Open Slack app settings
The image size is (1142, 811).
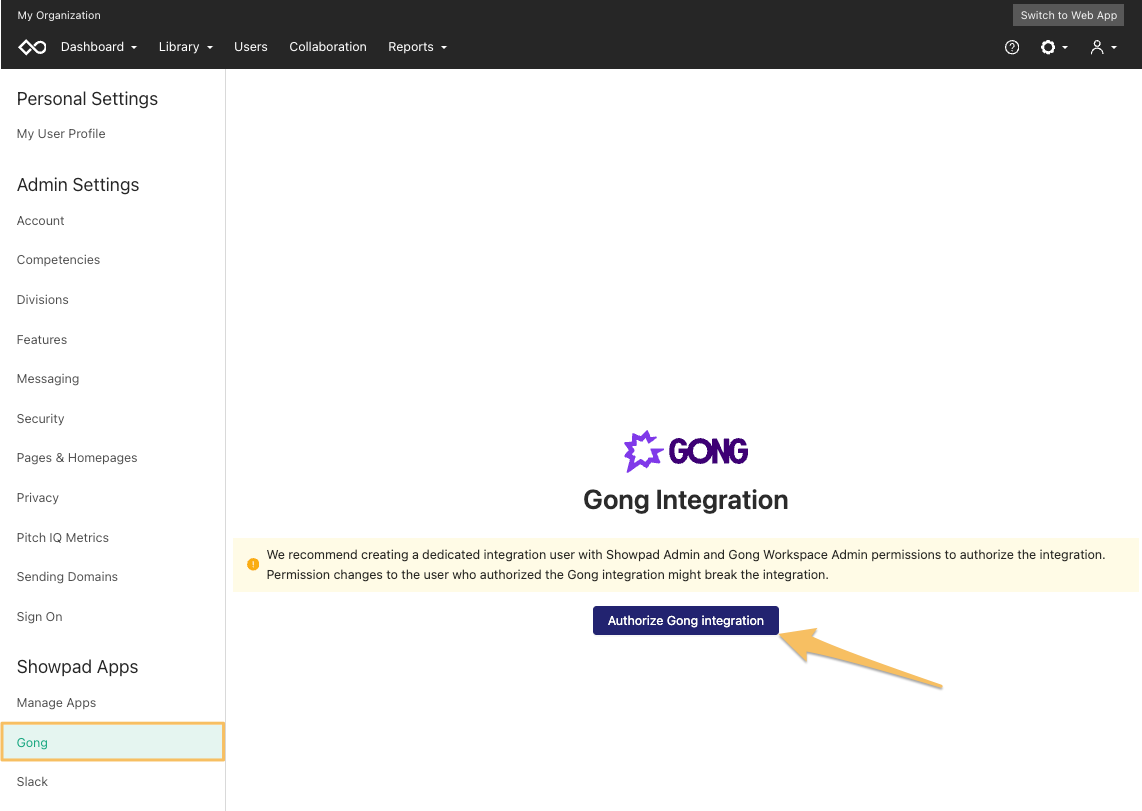[x=32, y=782]
